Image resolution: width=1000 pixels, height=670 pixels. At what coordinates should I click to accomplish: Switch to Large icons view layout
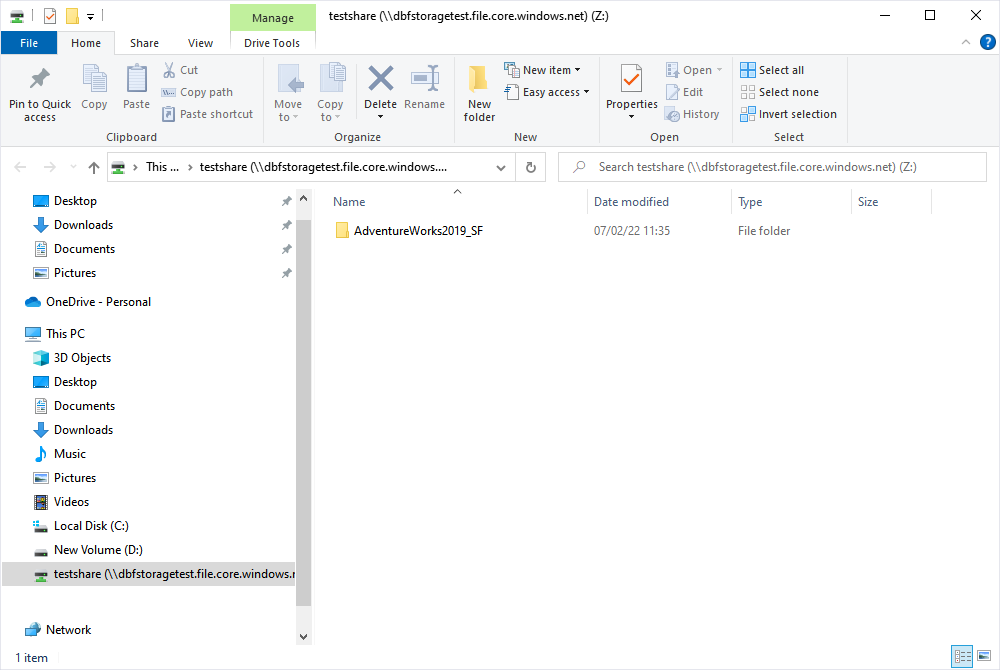(984, 656)
